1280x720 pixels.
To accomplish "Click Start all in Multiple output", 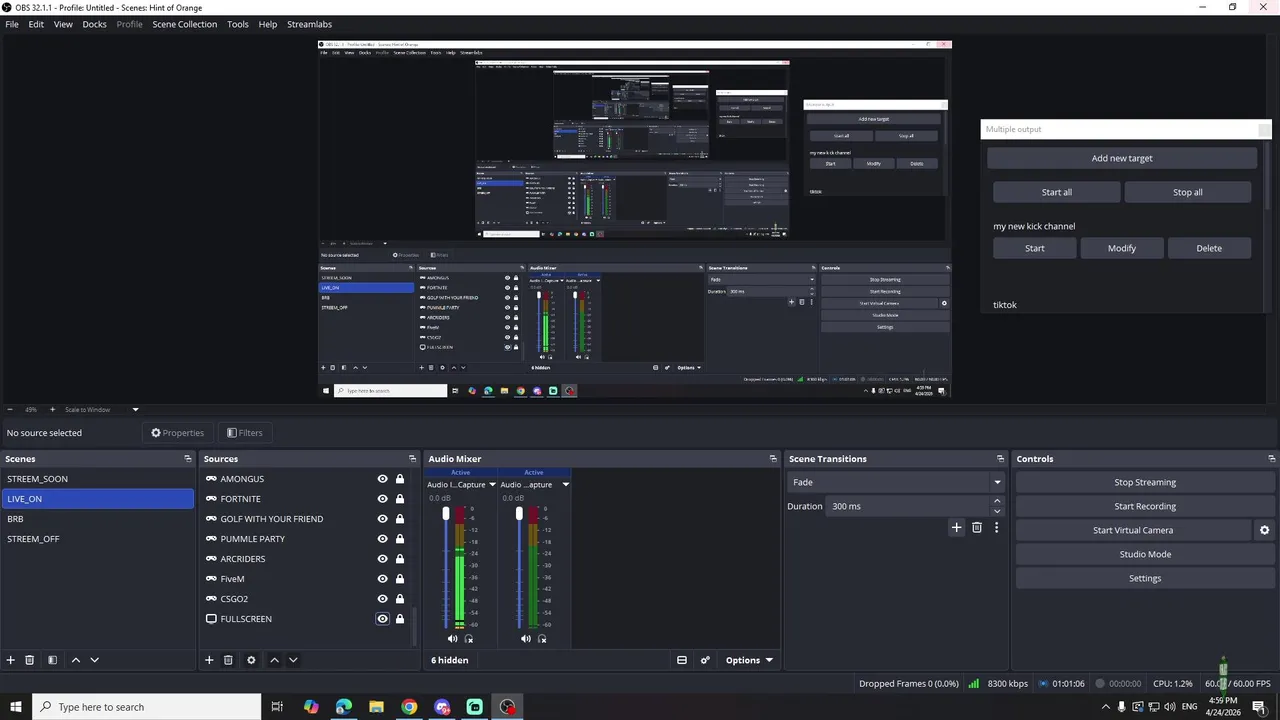I will [x=1056, y=192].
